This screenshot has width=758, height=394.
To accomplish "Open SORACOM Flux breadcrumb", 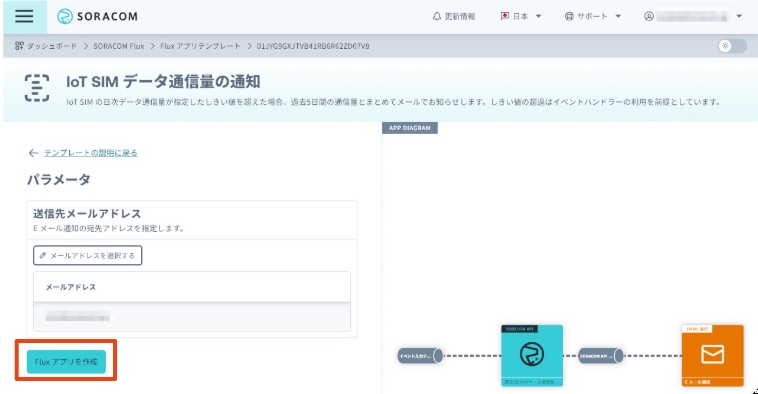I will 118,46.
